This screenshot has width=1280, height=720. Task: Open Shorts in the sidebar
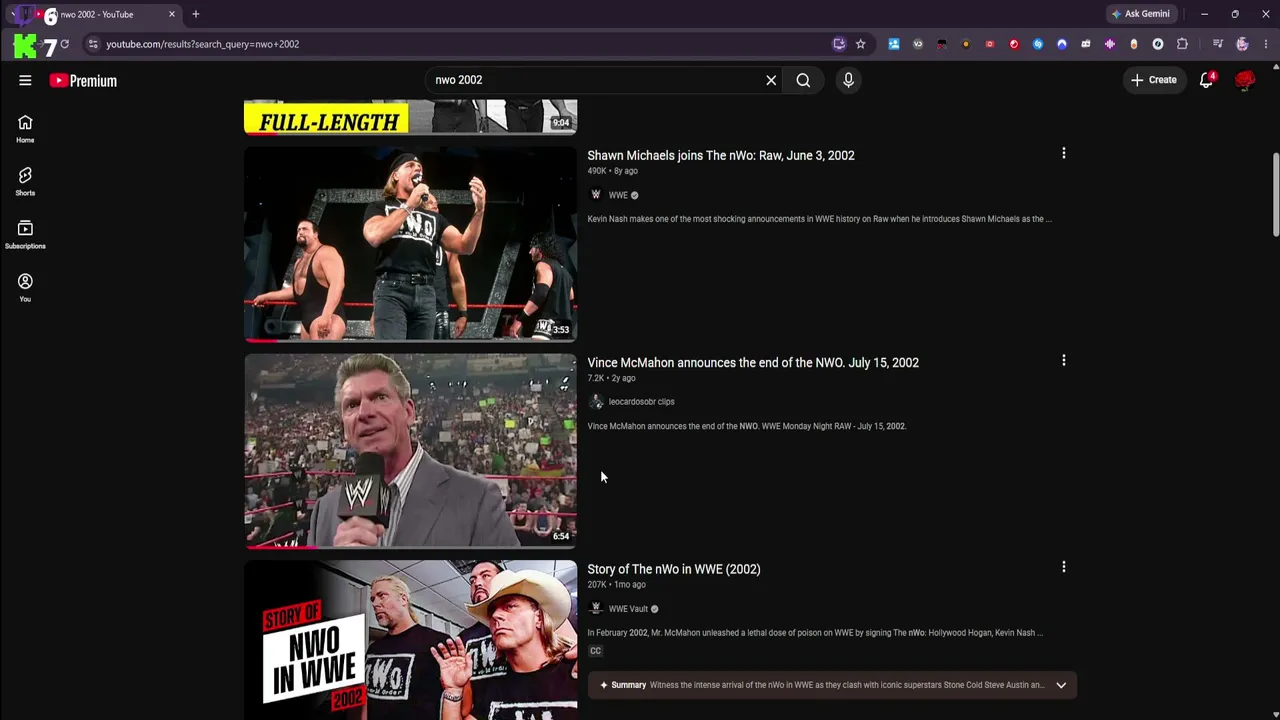[25, 181]
